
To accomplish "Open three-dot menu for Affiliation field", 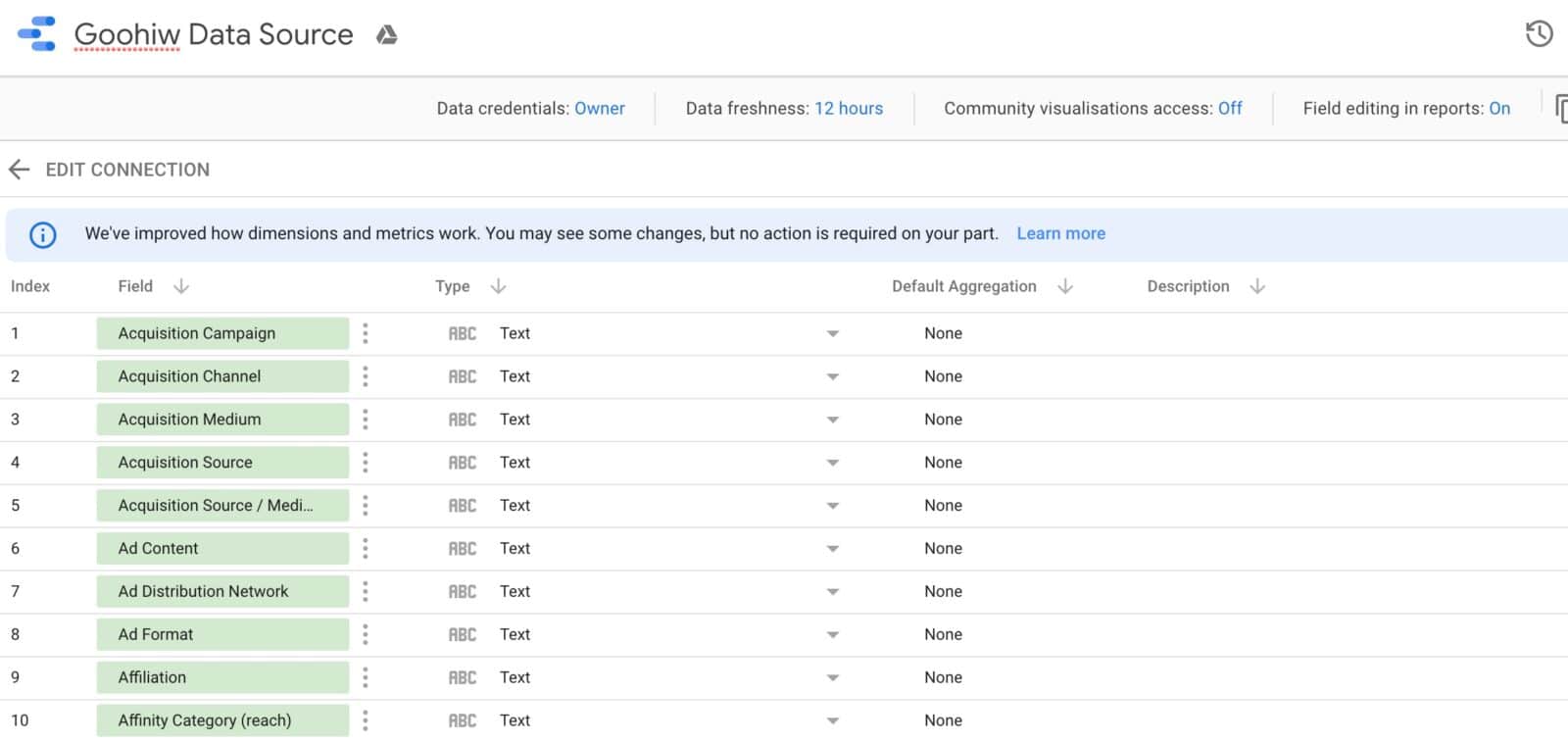I will [x=366, y=677].
